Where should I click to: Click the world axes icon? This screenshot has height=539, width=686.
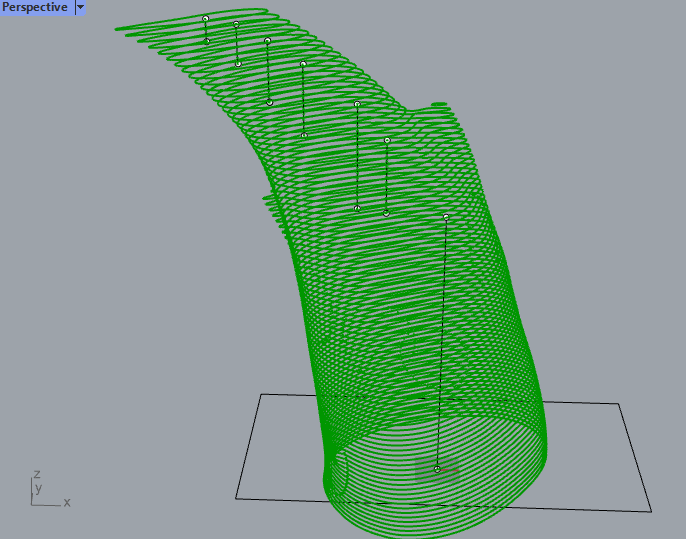pos(50,489)
